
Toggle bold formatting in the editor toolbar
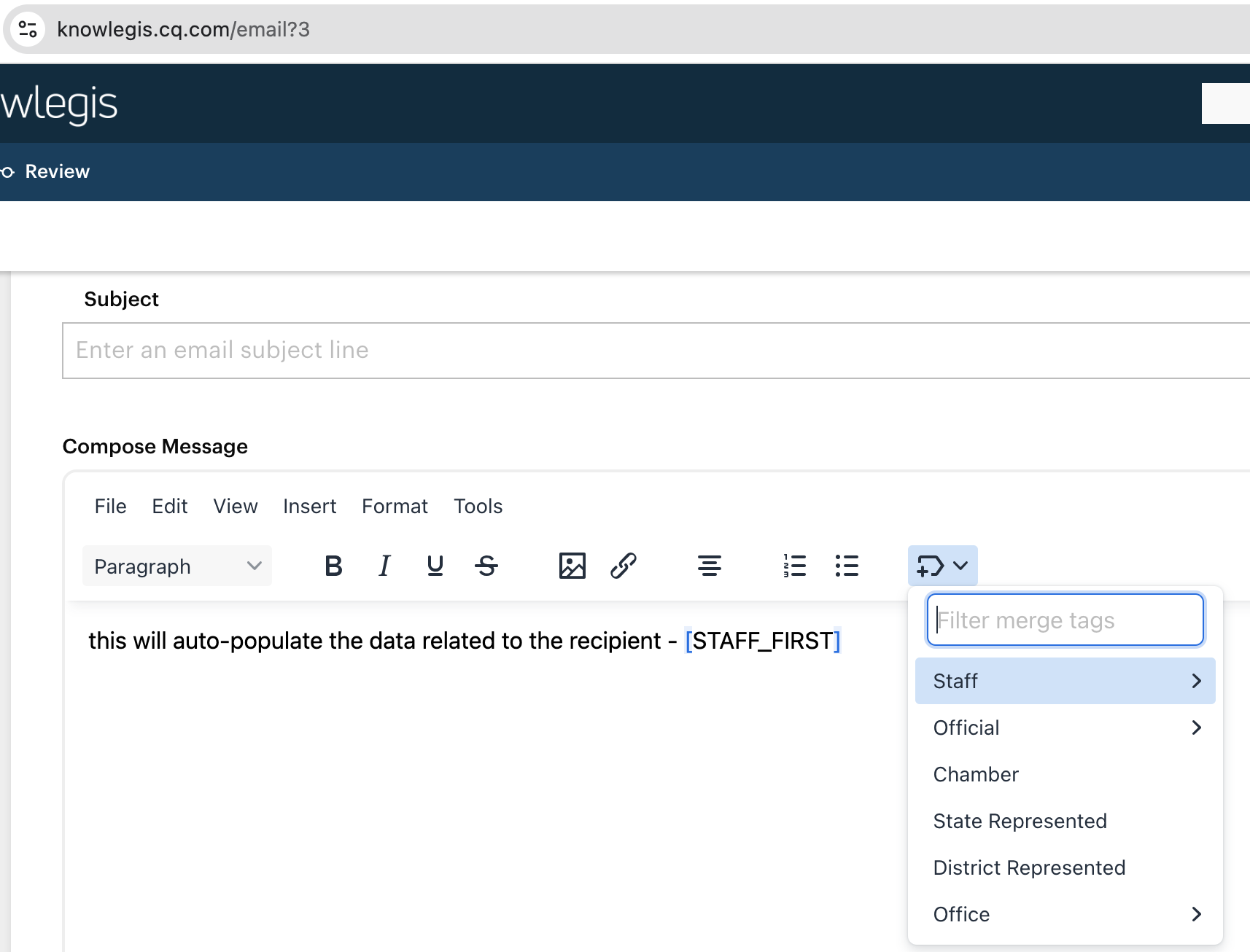pos(333,566)
